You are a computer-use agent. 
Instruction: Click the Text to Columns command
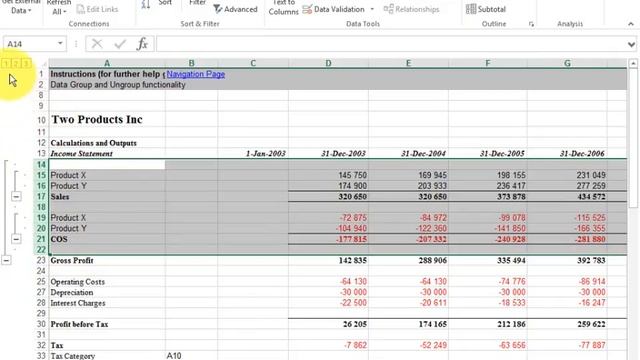click(x=283, y=7)
